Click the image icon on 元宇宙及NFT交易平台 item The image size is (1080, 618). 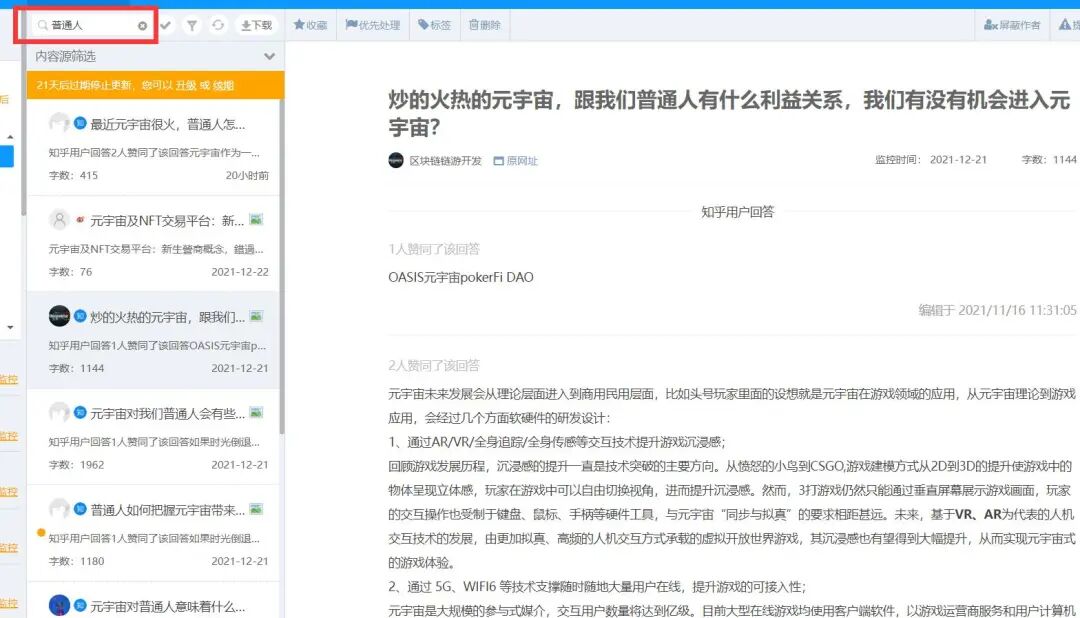pos(256,220)
